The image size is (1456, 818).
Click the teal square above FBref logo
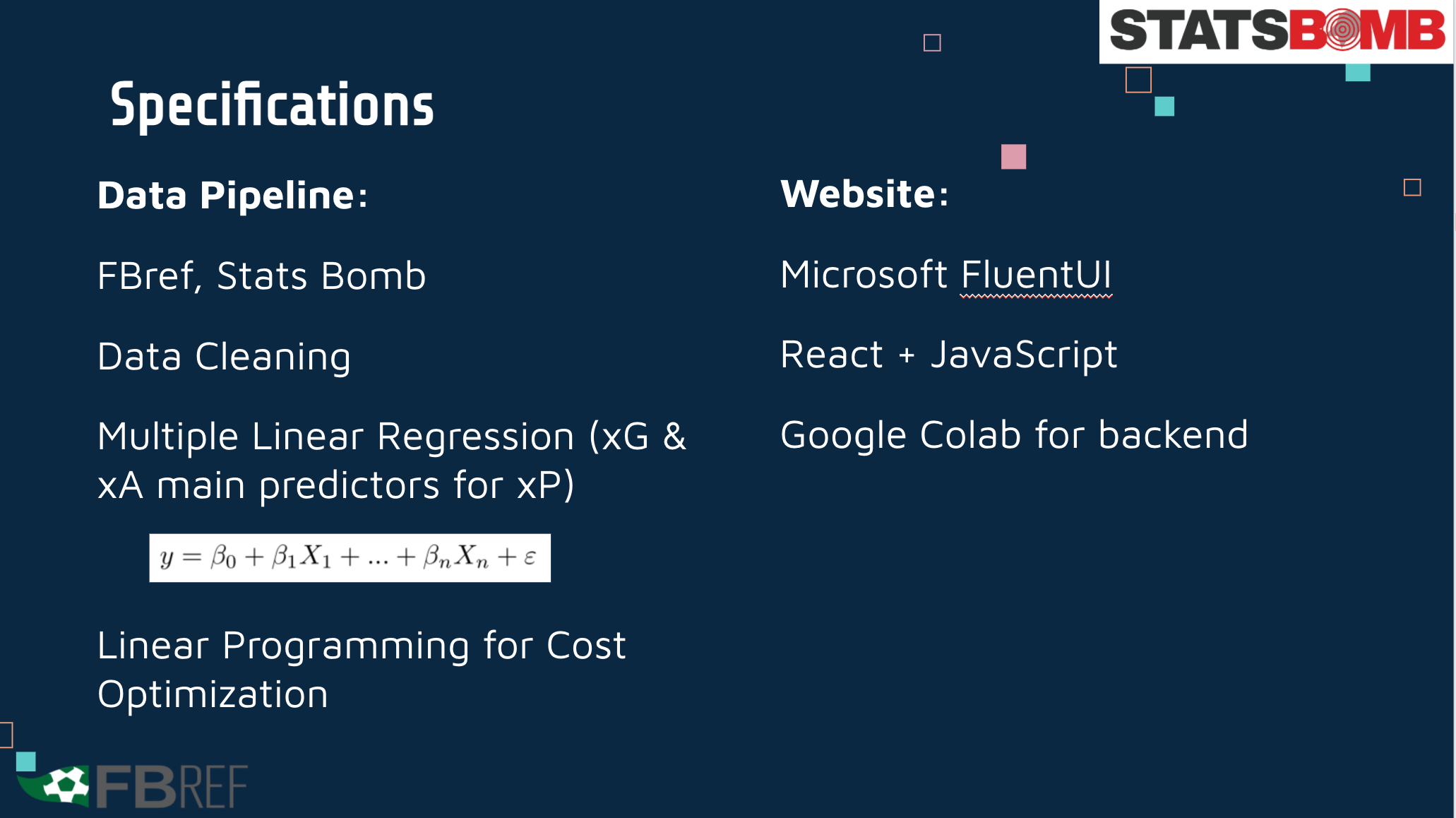coord(26,761)
